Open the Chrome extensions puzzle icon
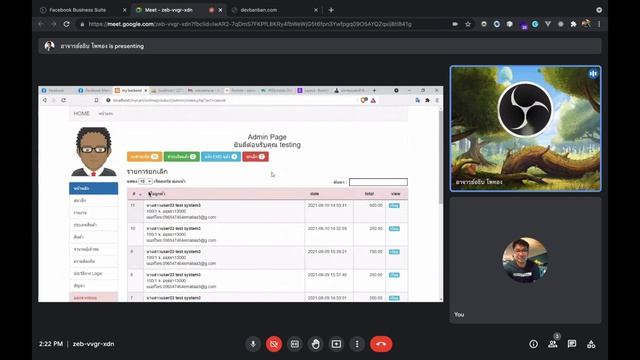Screen dimensions: 640x360 click(573, 24)
